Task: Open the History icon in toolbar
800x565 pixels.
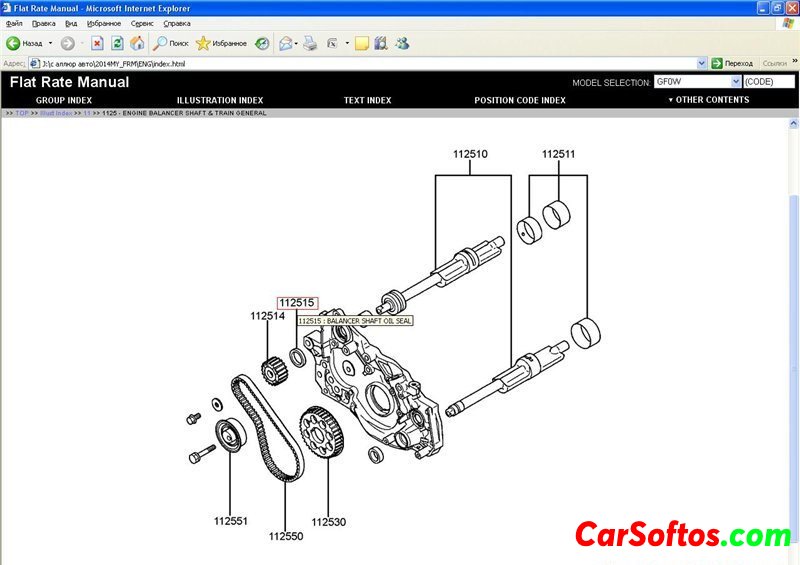Action: click(262, 43)
